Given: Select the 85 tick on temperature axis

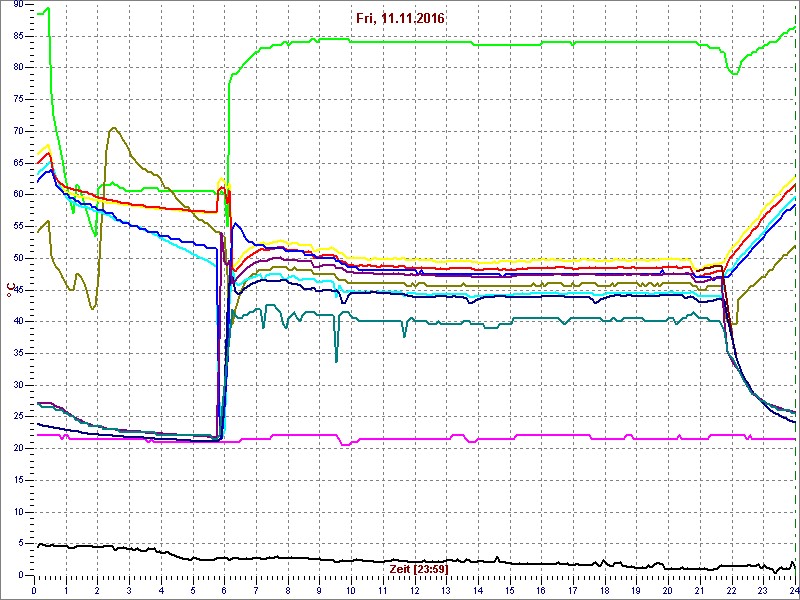Looking at the screenshot, I should 18,36.
